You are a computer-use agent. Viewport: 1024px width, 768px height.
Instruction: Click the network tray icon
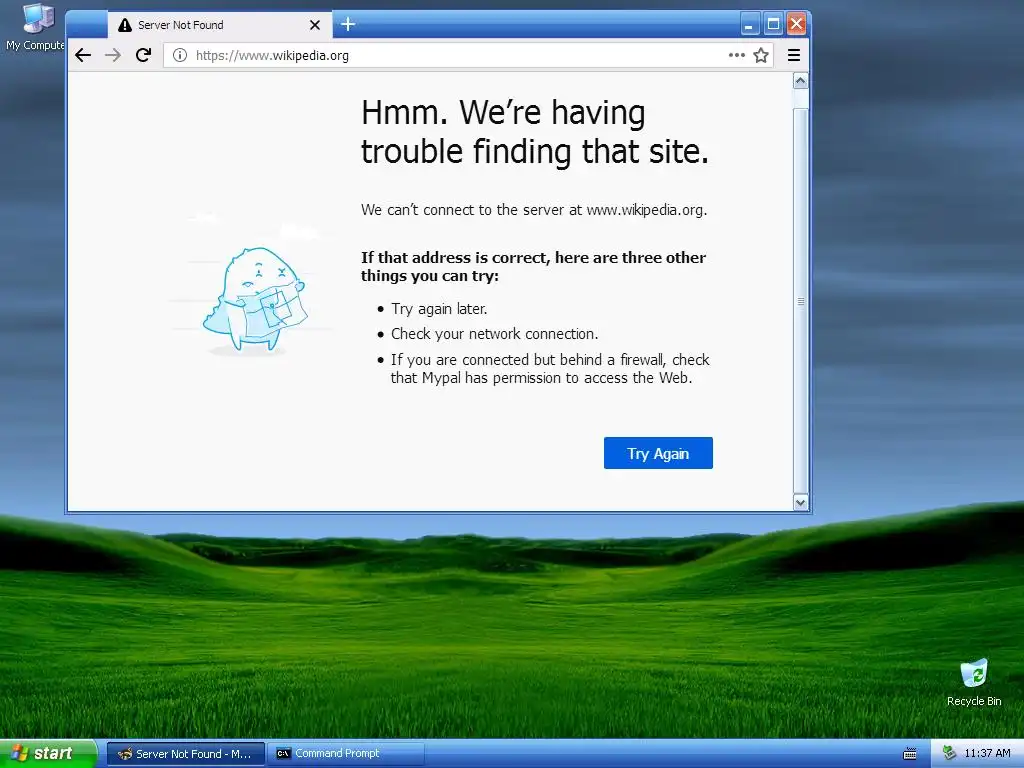coord(949,754)
